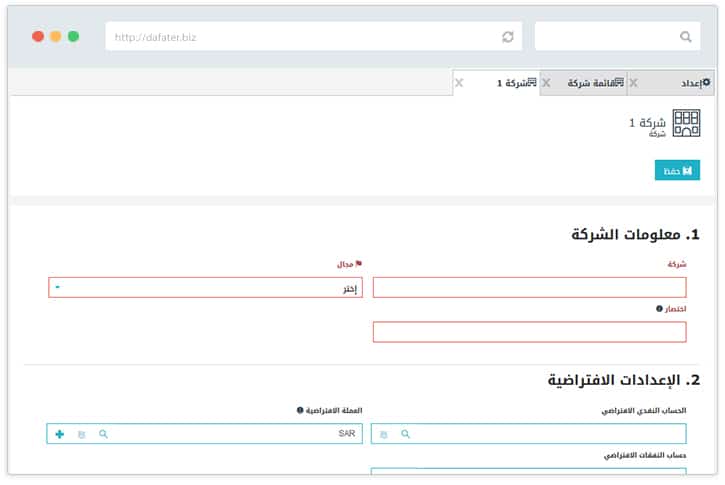Close the قائمة شركة tab

546,83
